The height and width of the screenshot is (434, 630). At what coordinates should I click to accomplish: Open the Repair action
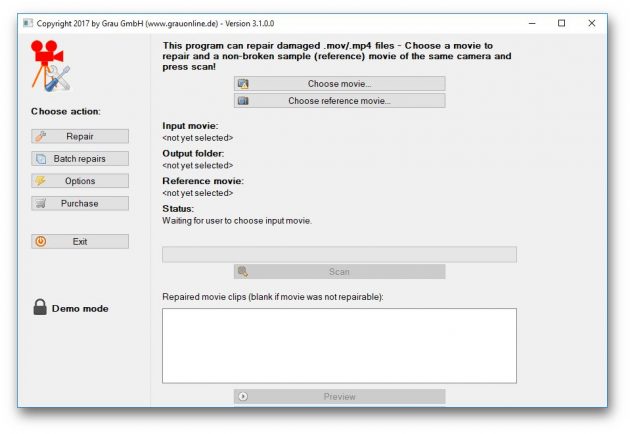tap(80, 137)
